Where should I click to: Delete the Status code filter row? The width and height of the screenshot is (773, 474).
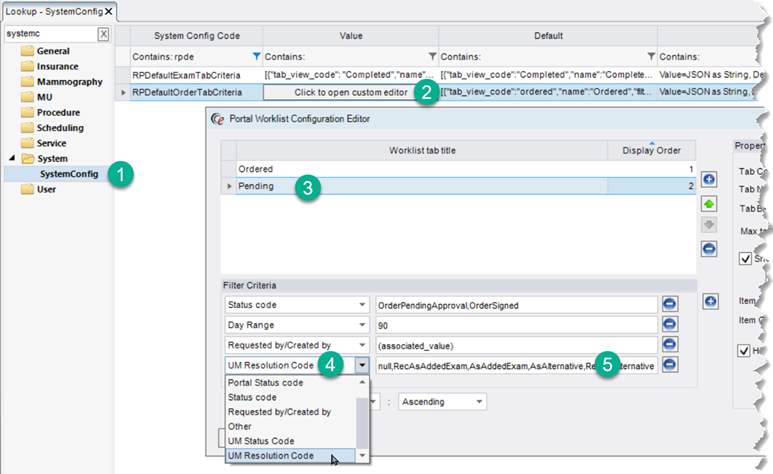[670, 304]
